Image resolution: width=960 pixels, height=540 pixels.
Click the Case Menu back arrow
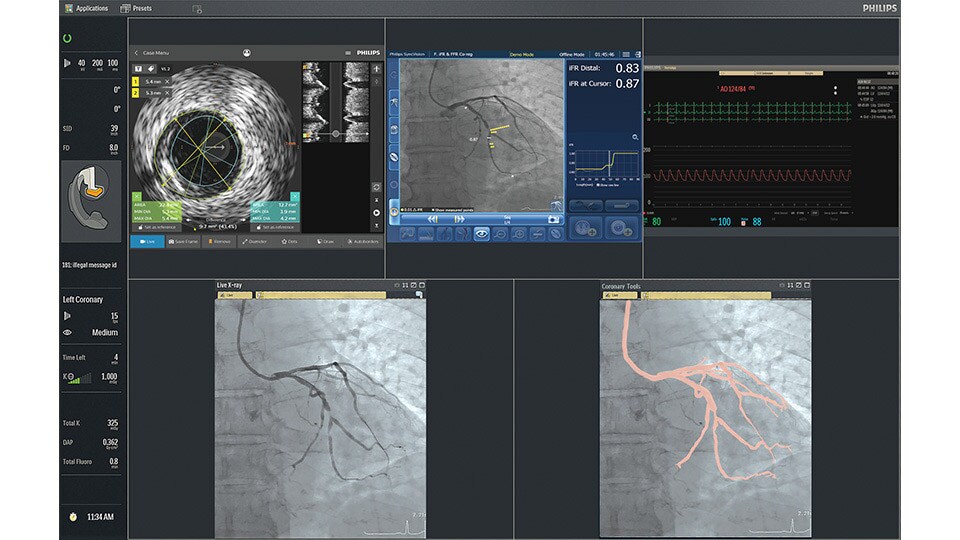coord(136,52)
